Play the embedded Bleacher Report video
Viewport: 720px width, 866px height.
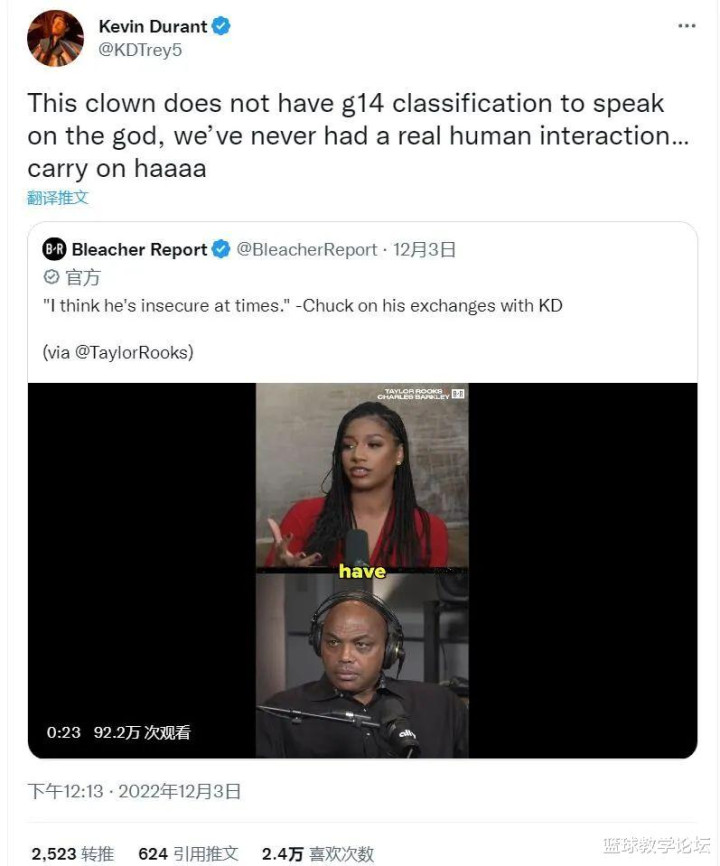[x=362, y=571]
